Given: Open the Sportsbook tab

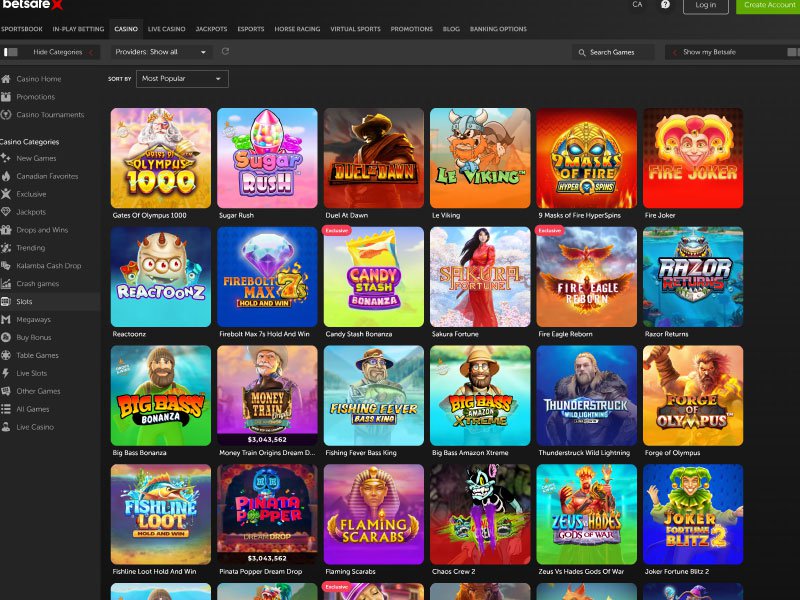Looking at the screenshot, I should 21,29.
